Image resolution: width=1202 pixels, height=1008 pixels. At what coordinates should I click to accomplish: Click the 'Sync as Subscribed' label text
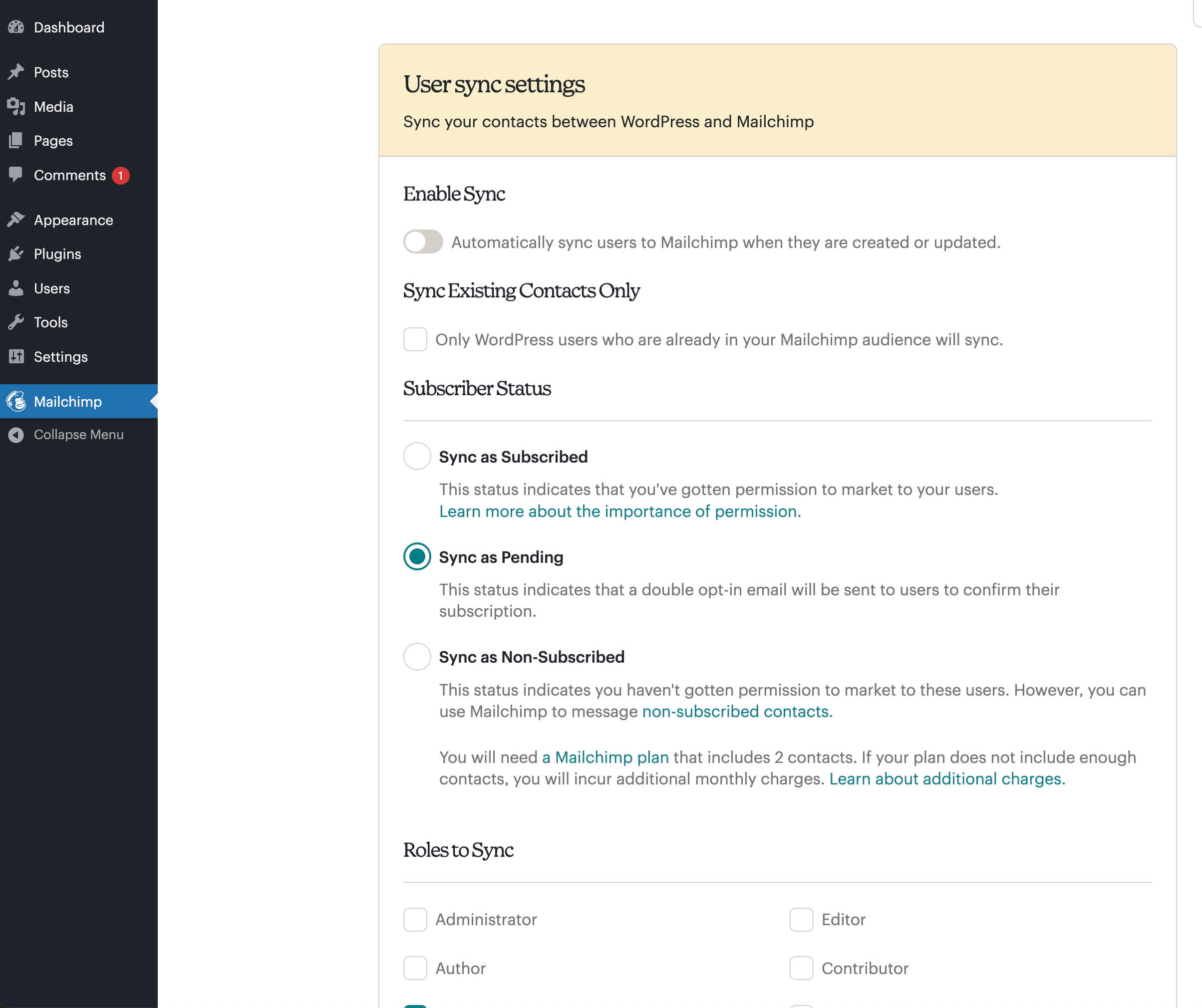tap(514, 457)
